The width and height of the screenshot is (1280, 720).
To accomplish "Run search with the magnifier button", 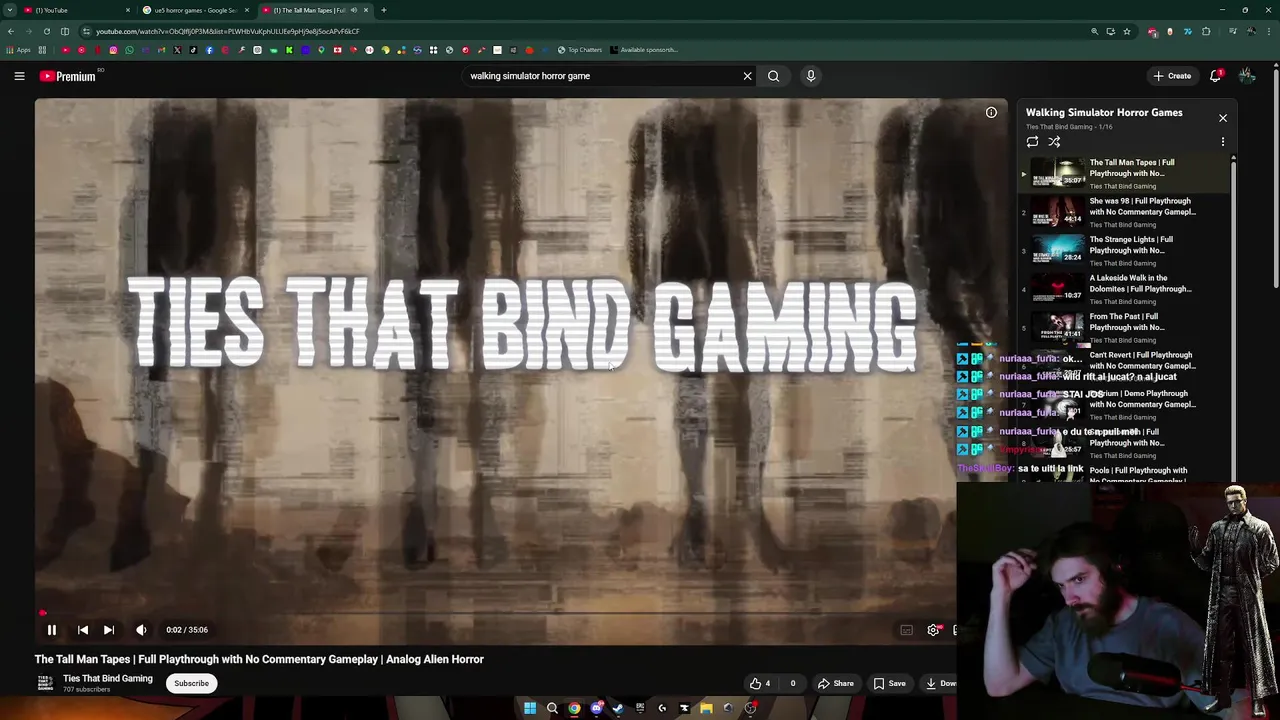I will 773,76.
